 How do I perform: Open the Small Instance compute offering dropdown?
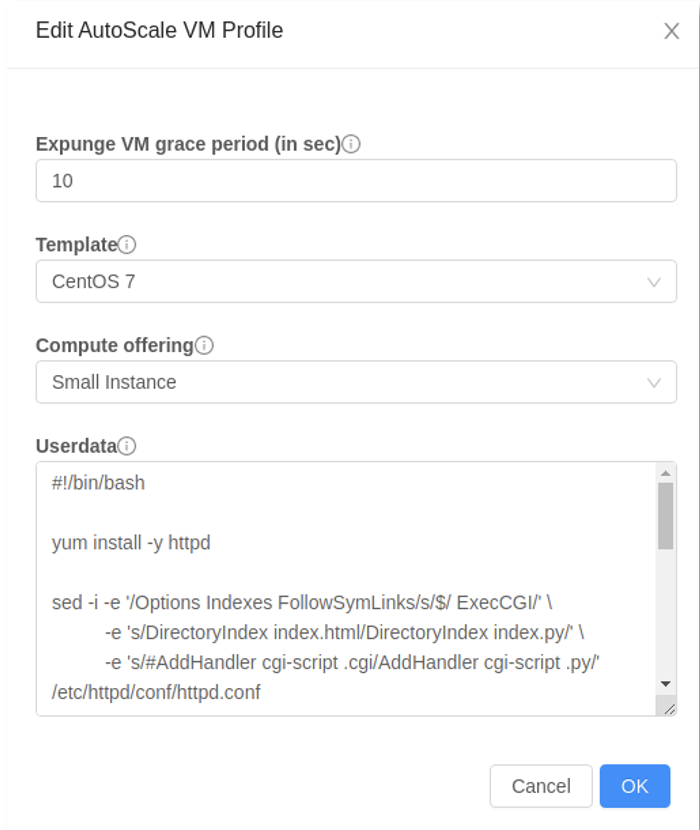[356, 382]
